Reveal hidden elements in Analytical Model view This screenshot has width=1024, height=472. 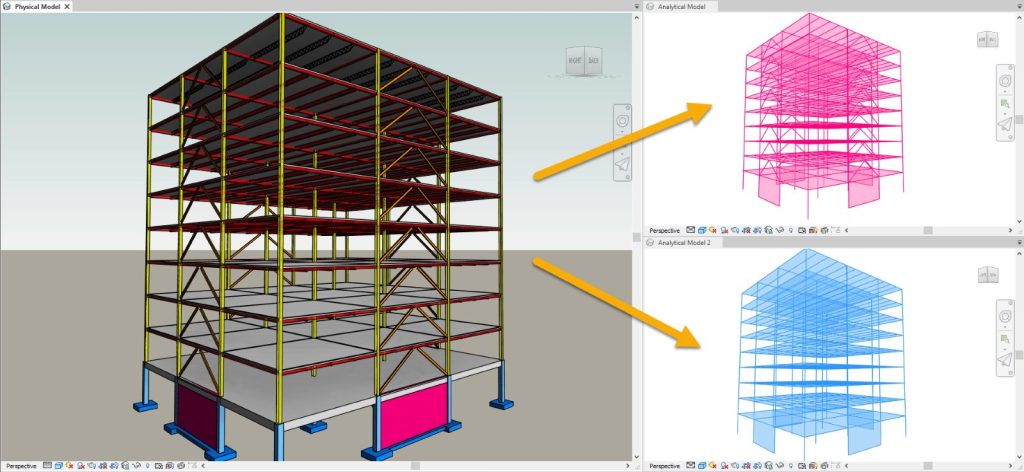(791, 230)
